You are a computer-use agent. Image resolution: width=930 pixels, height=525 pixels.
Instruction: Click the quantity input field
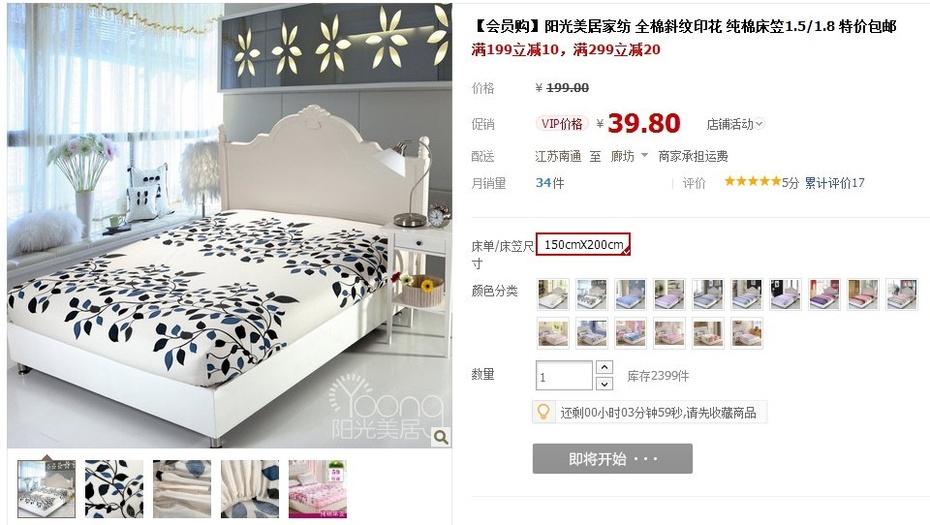(x=563, y=376)
